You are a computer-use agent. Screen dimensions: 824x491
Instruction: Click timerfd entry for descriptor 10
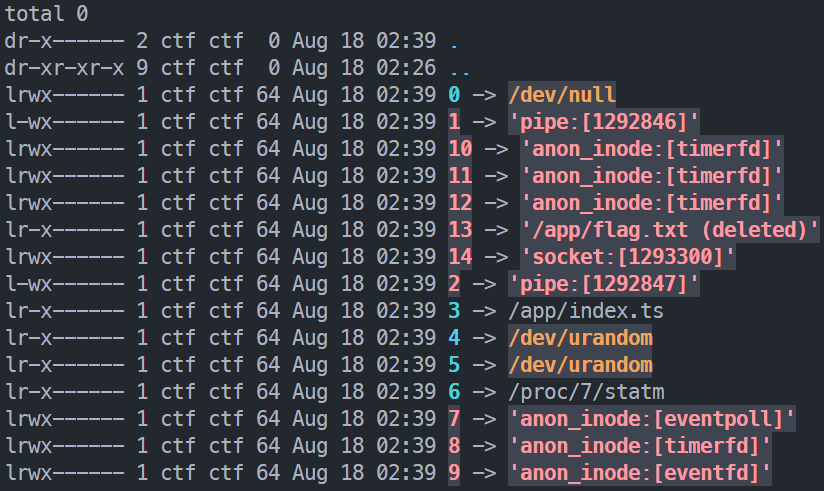(x=652, y=149)
